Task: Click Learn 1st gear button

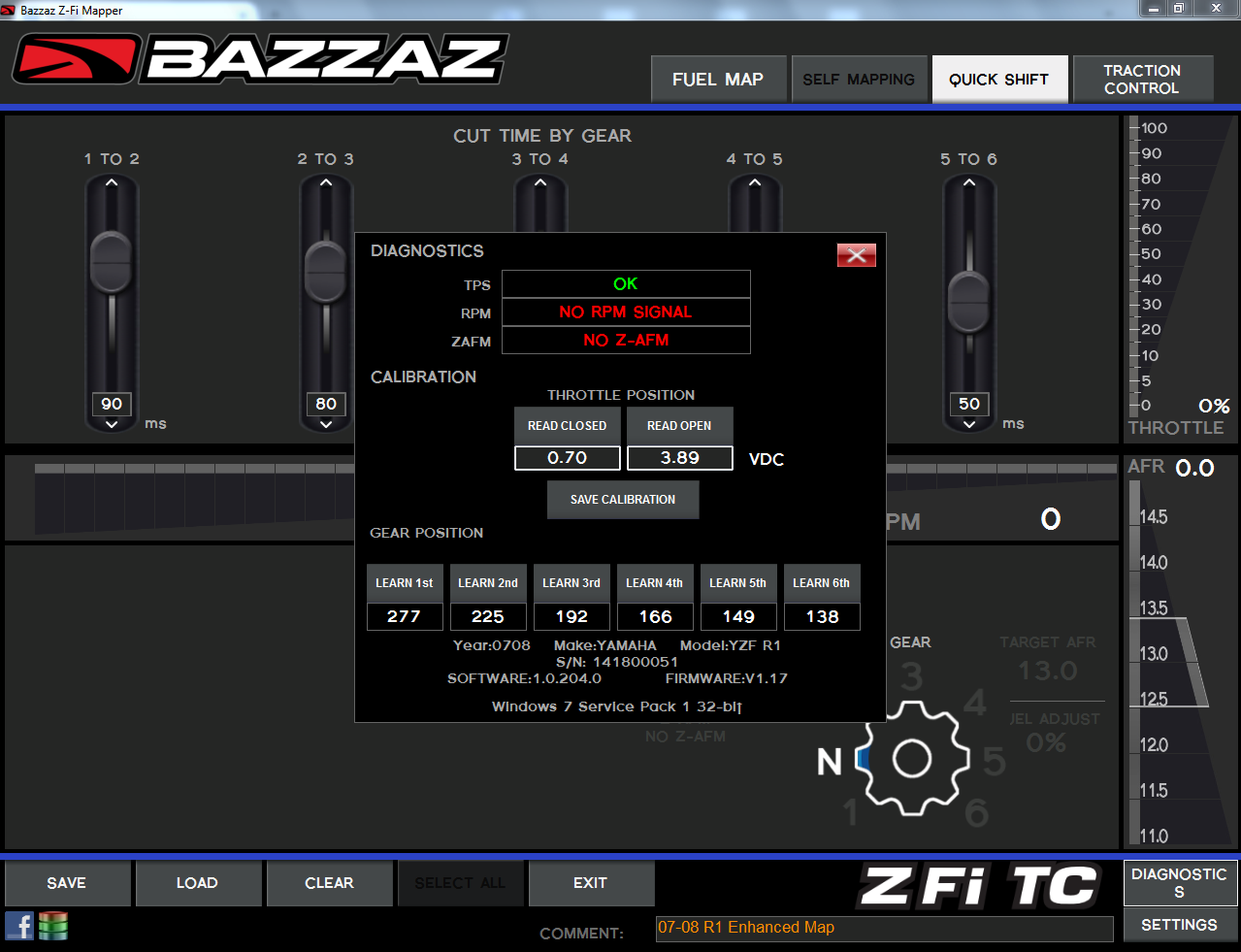Action: 405,583
